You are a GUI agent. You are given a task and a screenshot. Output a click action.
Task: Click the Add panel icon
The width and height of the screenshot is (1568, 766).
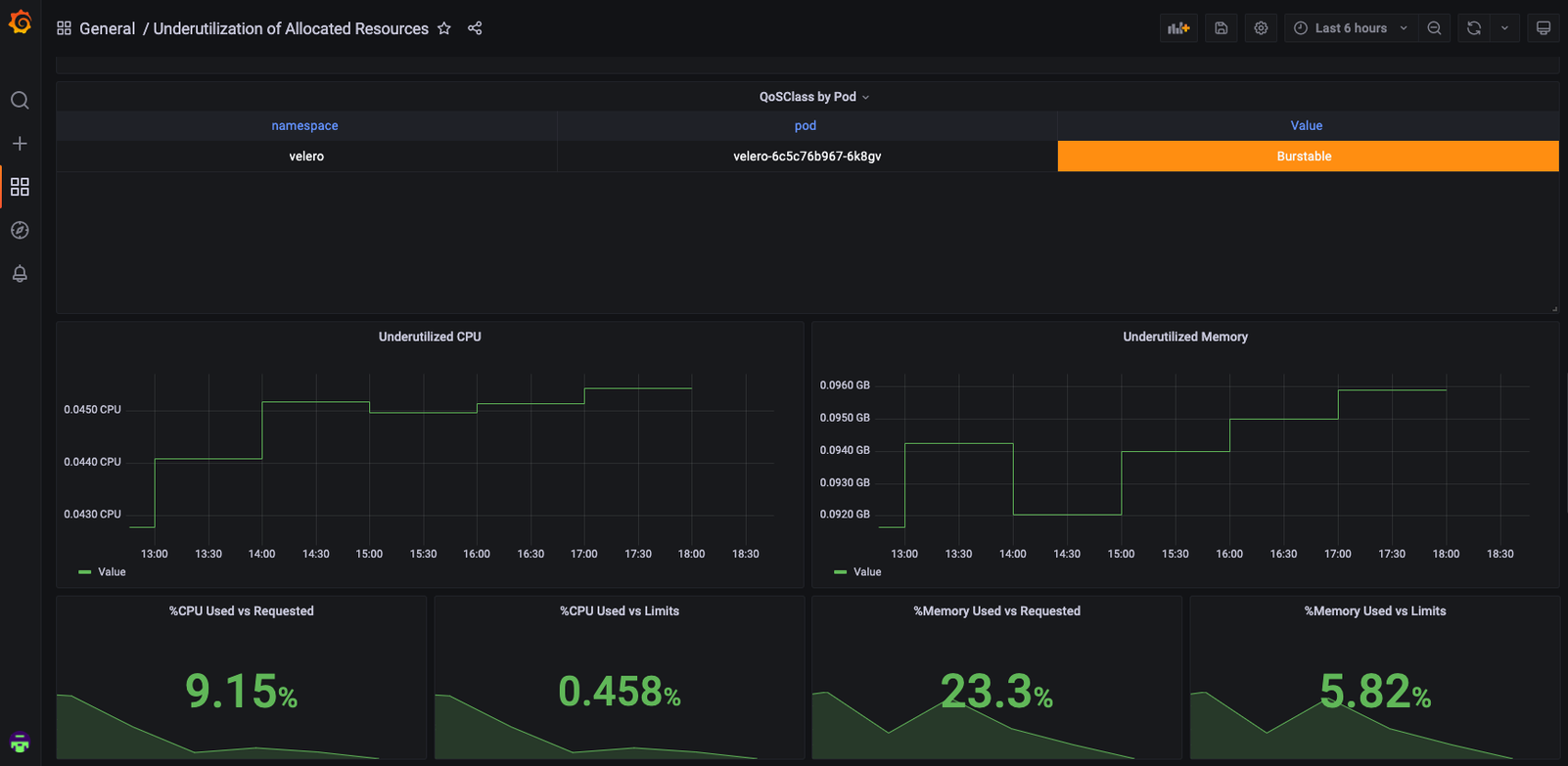point(1178,28)
